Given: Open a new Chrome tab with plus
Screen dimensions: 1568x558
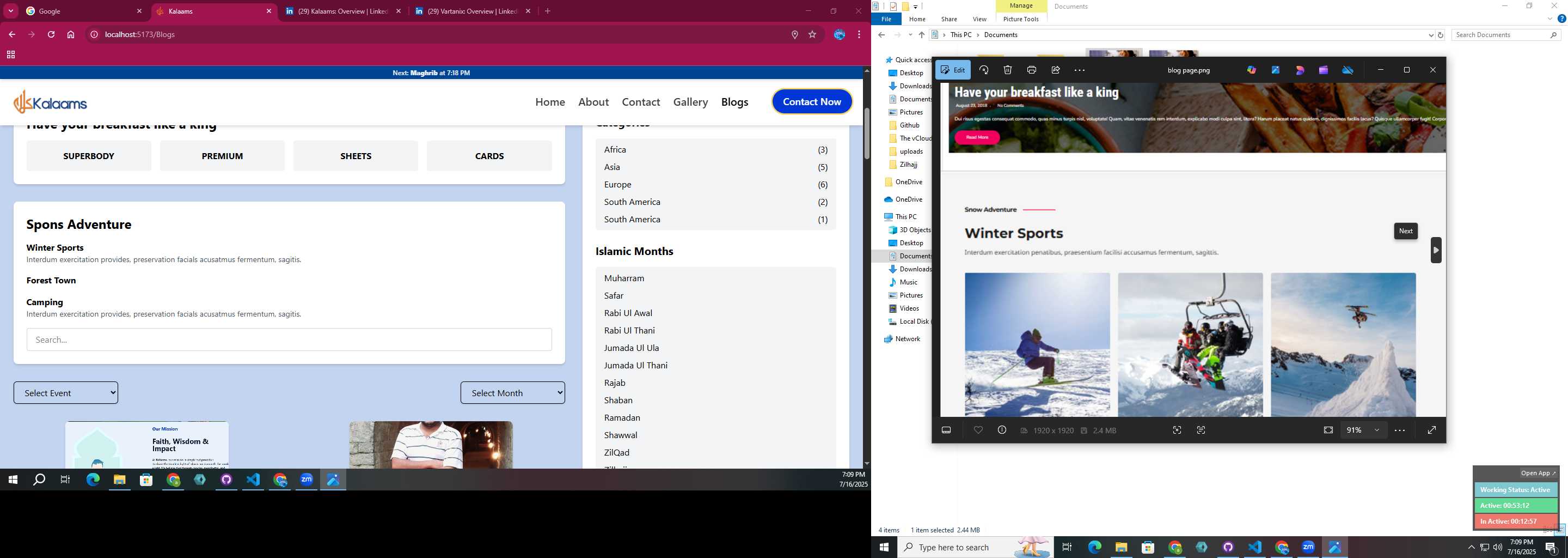Looking at the screenshot, I should pyautogui.click(x=547, y=11).
